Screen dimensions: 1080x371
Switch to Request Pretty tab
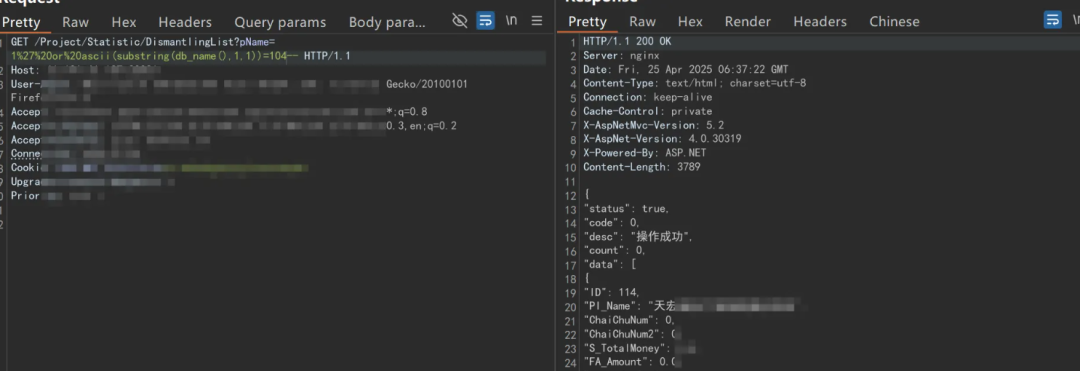click(21, 22)
